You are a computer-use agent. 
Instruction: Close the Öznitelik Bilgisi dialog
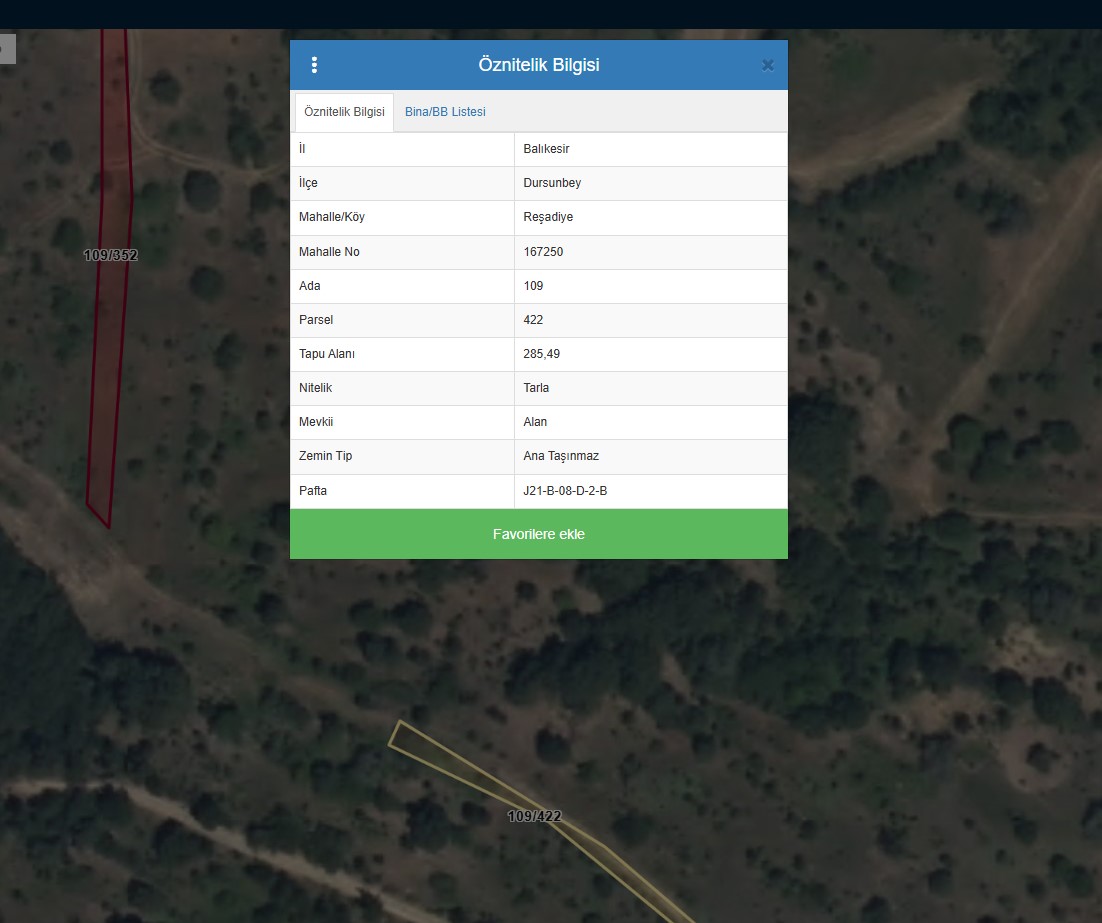[767, 65]
